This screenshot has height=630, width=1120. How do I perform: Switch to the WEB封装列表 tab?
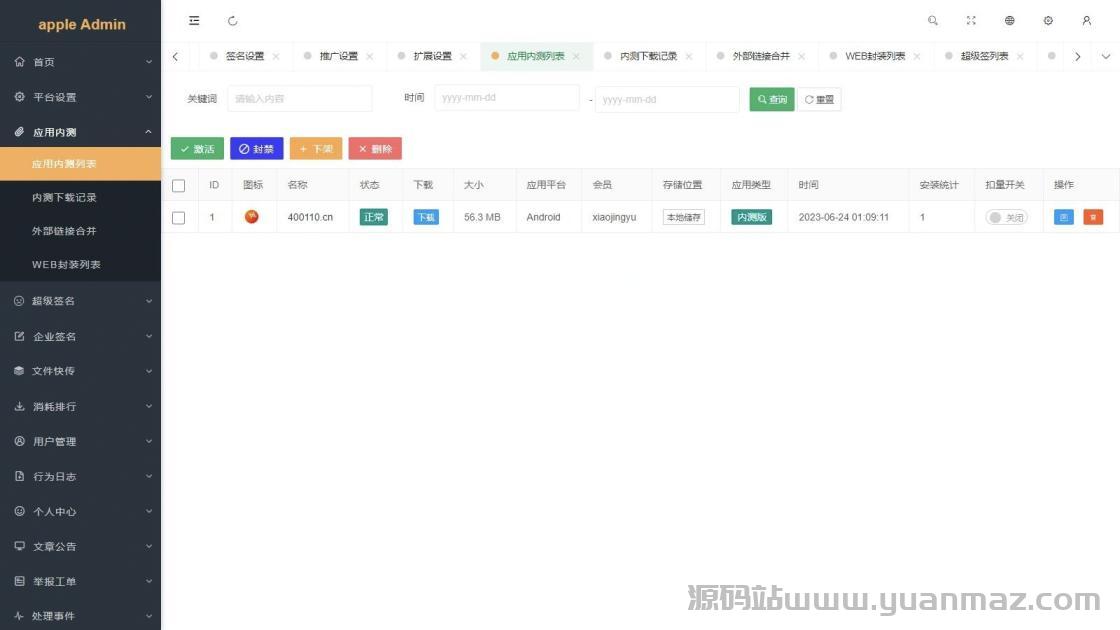(x=875, y=56)
